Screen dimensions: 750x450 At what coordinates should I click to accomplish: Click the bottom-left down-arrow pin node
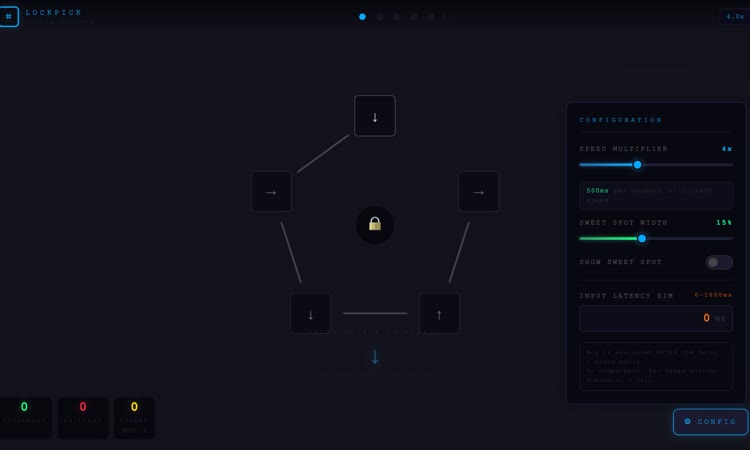pos(310,313)
